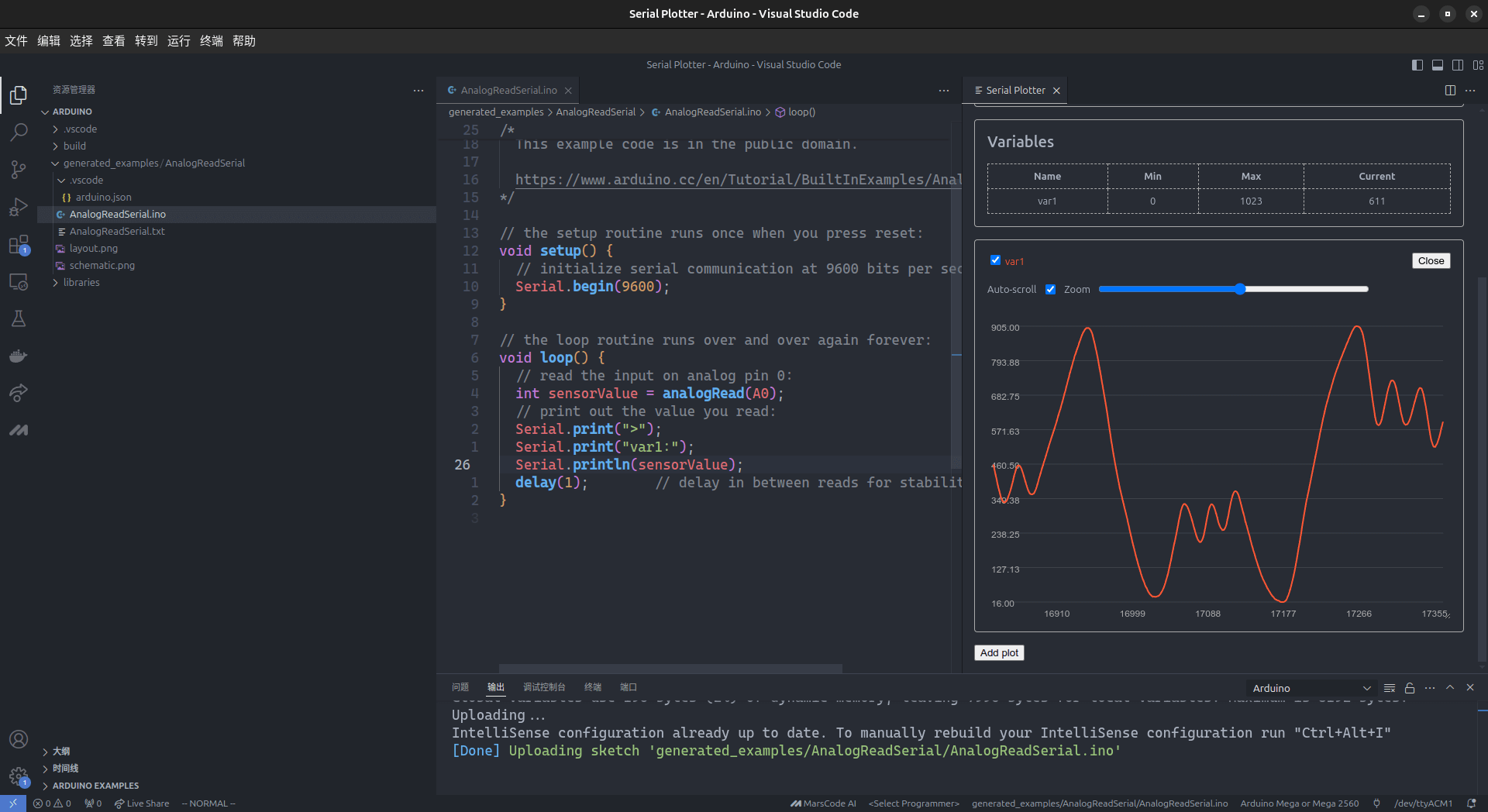Close the bottom panel
The width and height of the screenshot is (1488, 812).
click(x=1470, y=688)
